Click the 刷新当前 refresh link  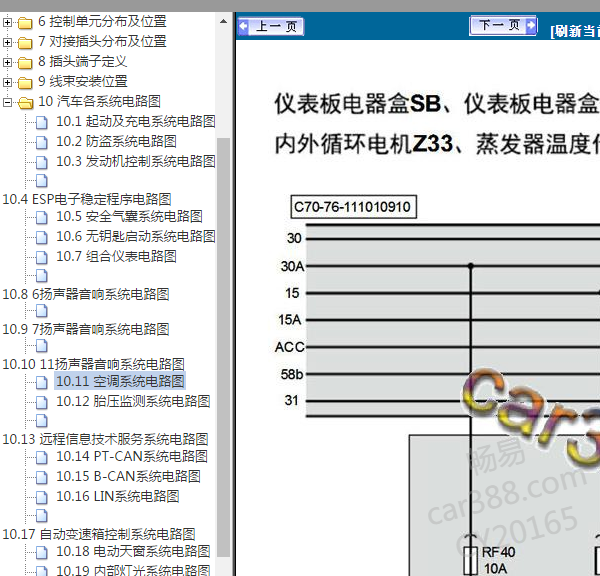coord(575,31)
